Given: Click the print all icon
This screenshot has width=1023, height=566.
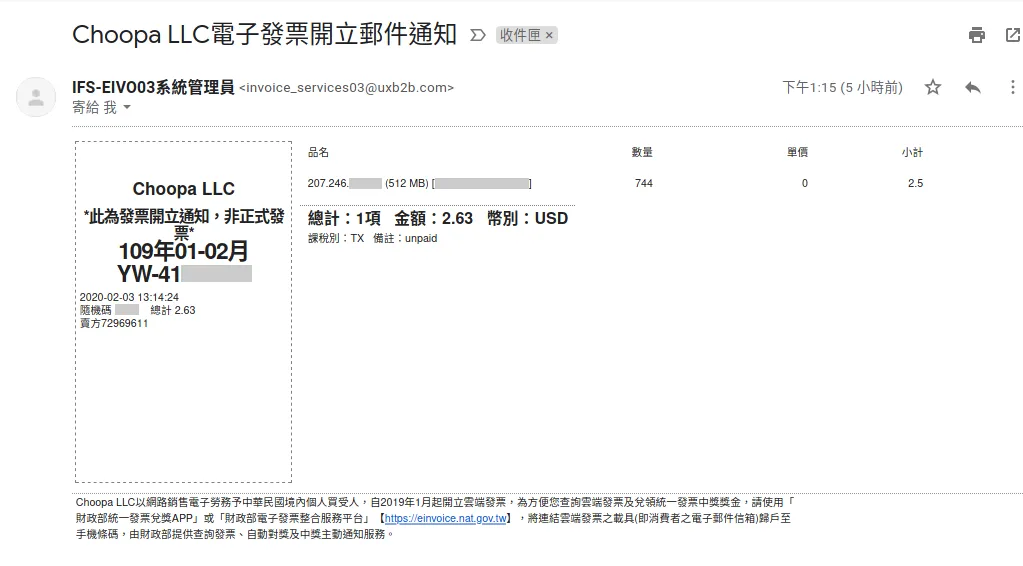Looking at the screenshot, I should pyautogui.click(x=976, y=35).
